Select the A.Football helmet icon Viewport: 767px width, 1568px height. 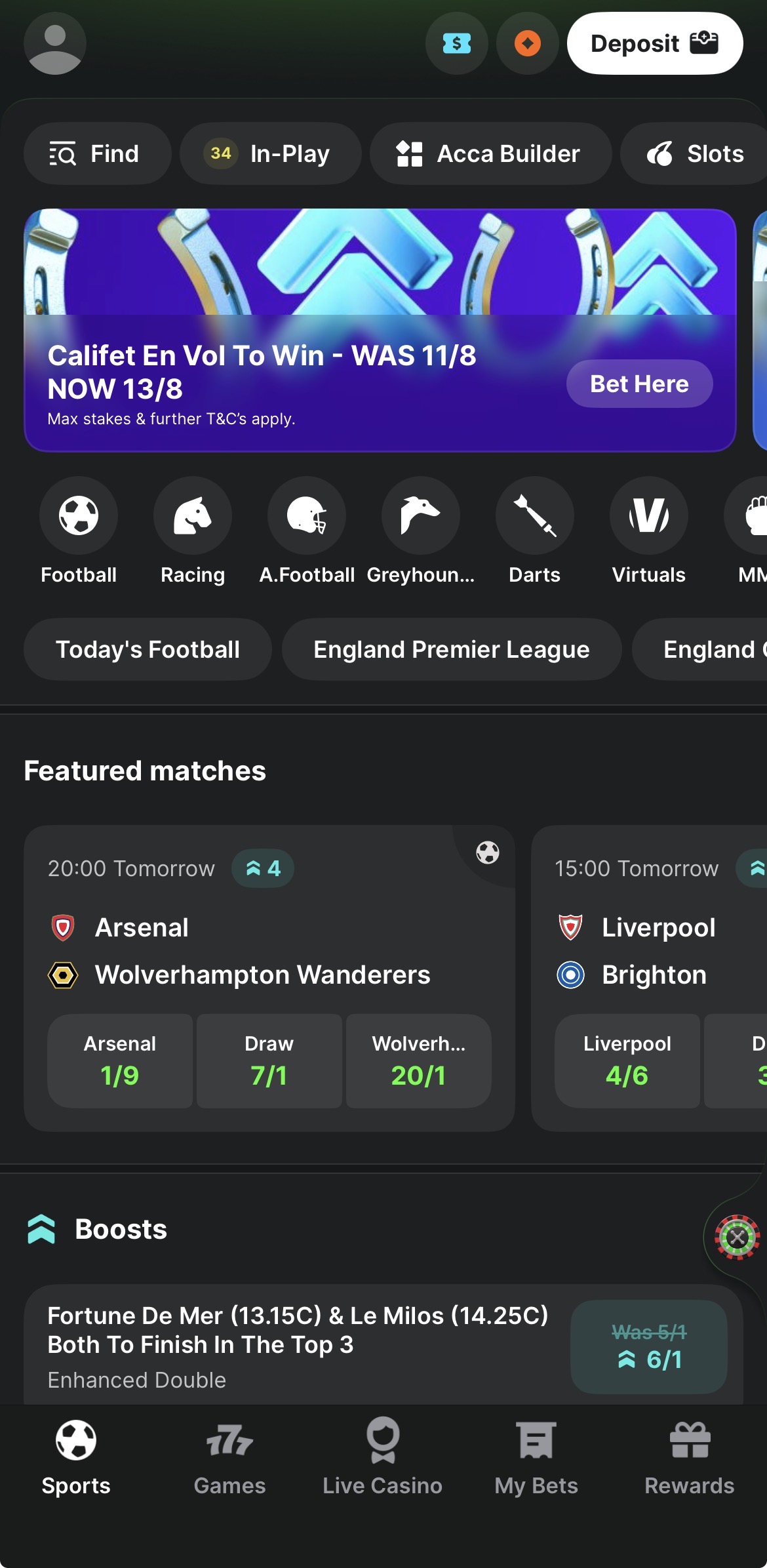coord(307,515)
